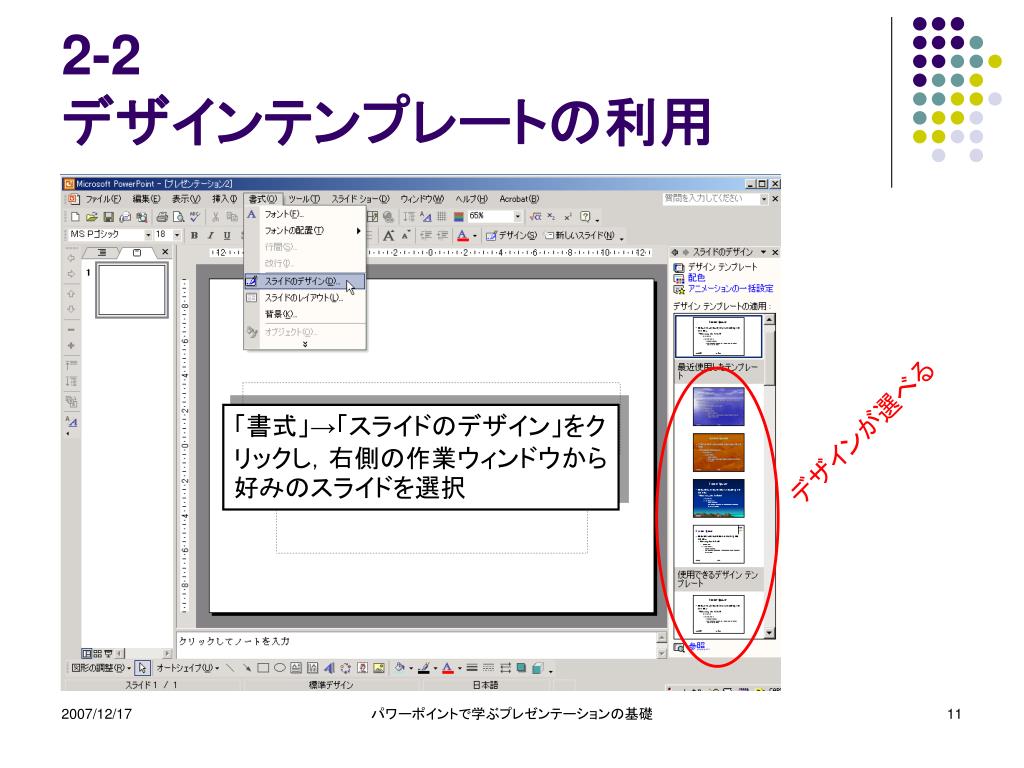Image resolution: width=1024 pixels, height=768 pixels.
Task: Choose スライドのレイアウト menu entry
Action: pyautogui.click(x=304, y=298)
